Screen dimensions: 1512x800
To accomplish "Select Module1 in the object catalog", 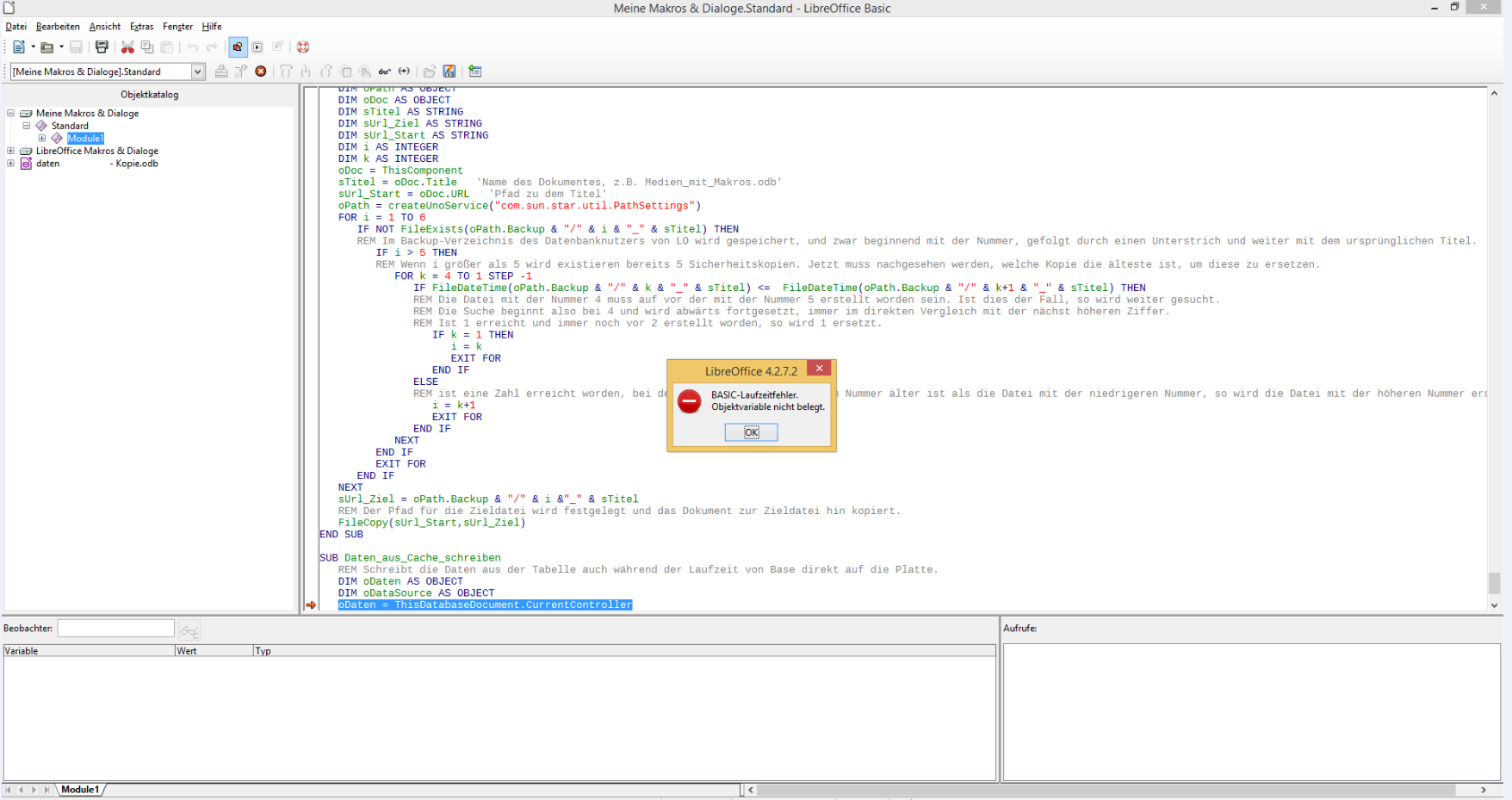I will 85,138.
